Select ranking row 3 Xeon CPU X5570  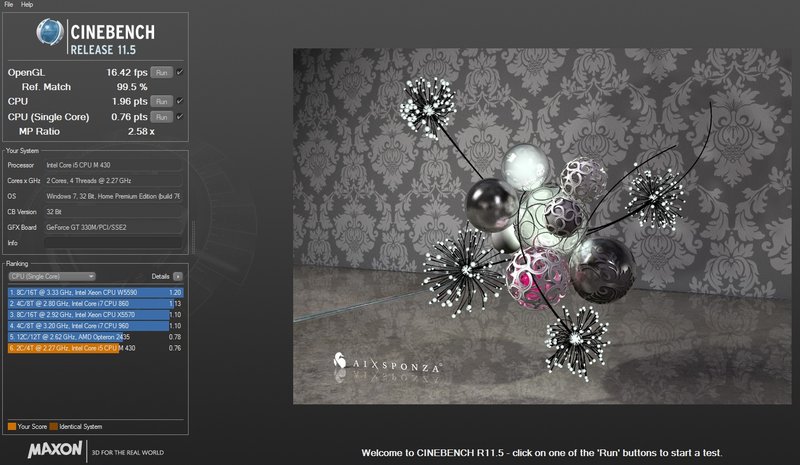[95, 315]
